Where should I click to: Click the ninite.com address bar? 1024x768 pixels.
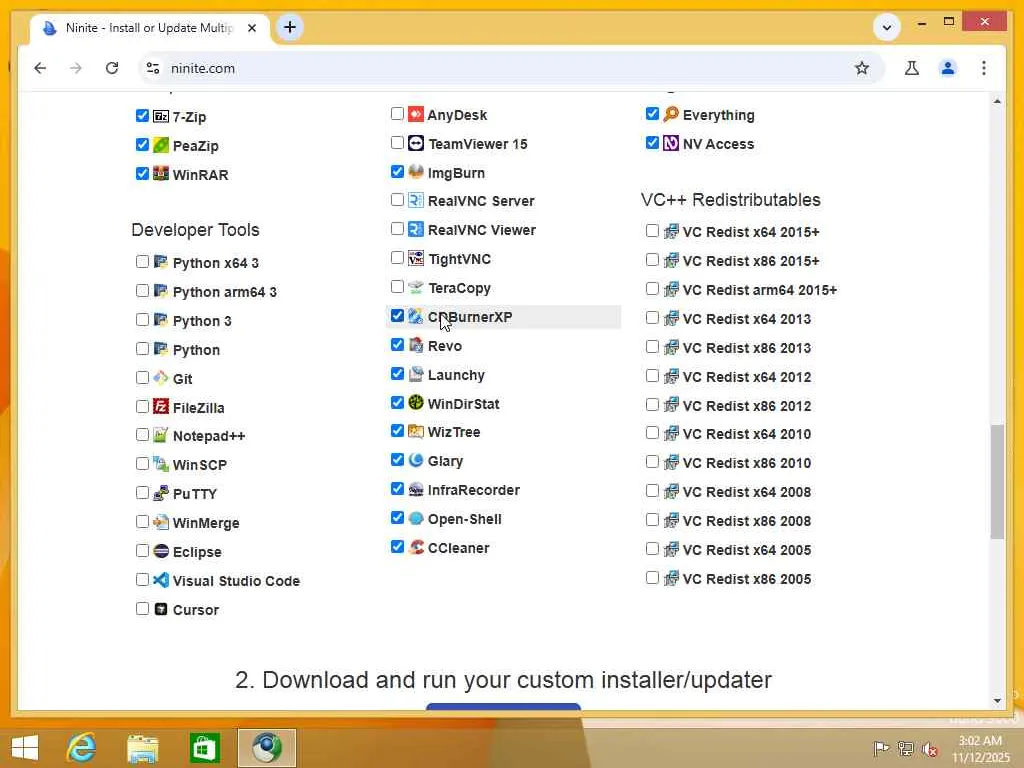pyautogui.click(x=511, y=68)
